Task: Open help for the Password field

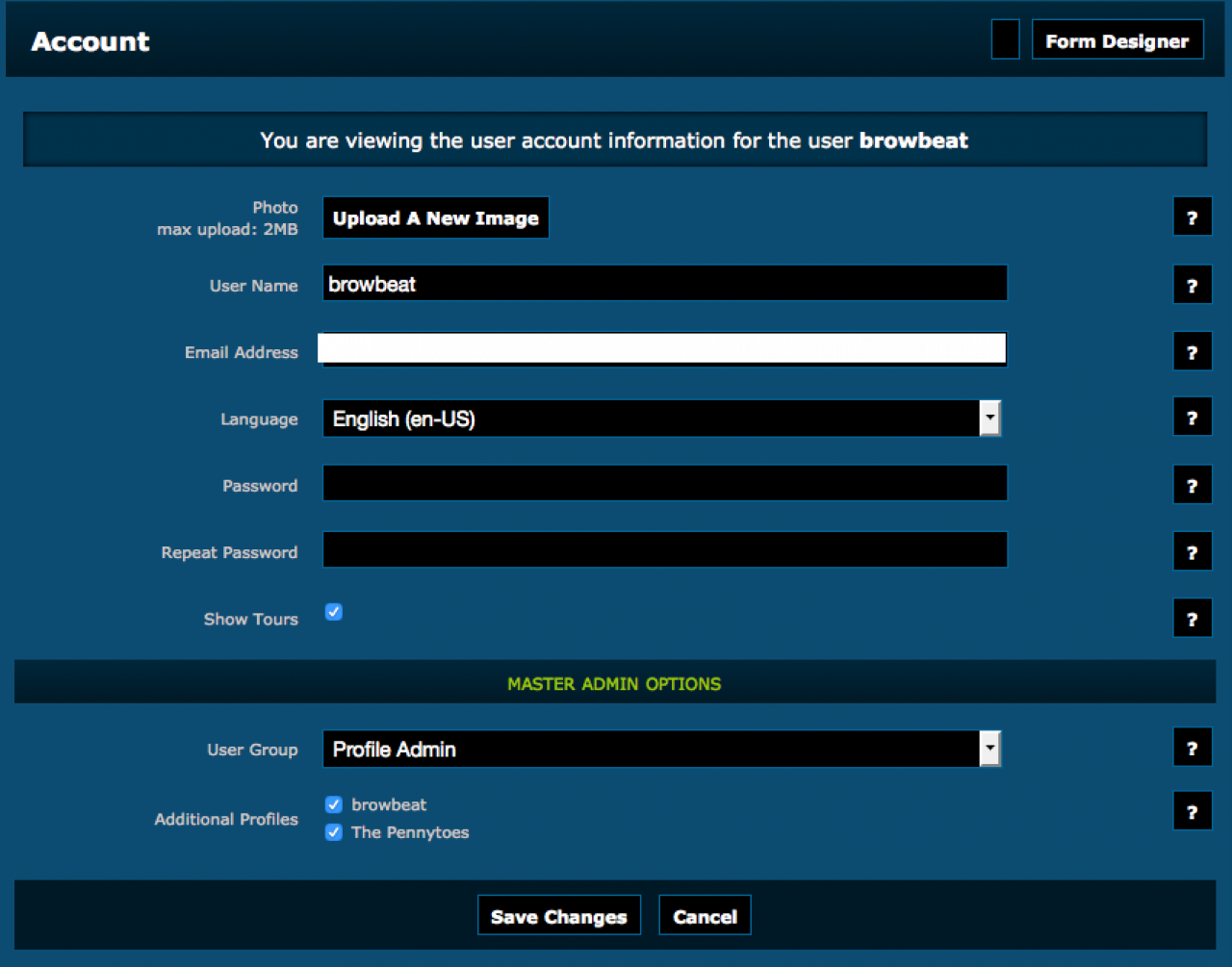Action: tap(1192, 485)
